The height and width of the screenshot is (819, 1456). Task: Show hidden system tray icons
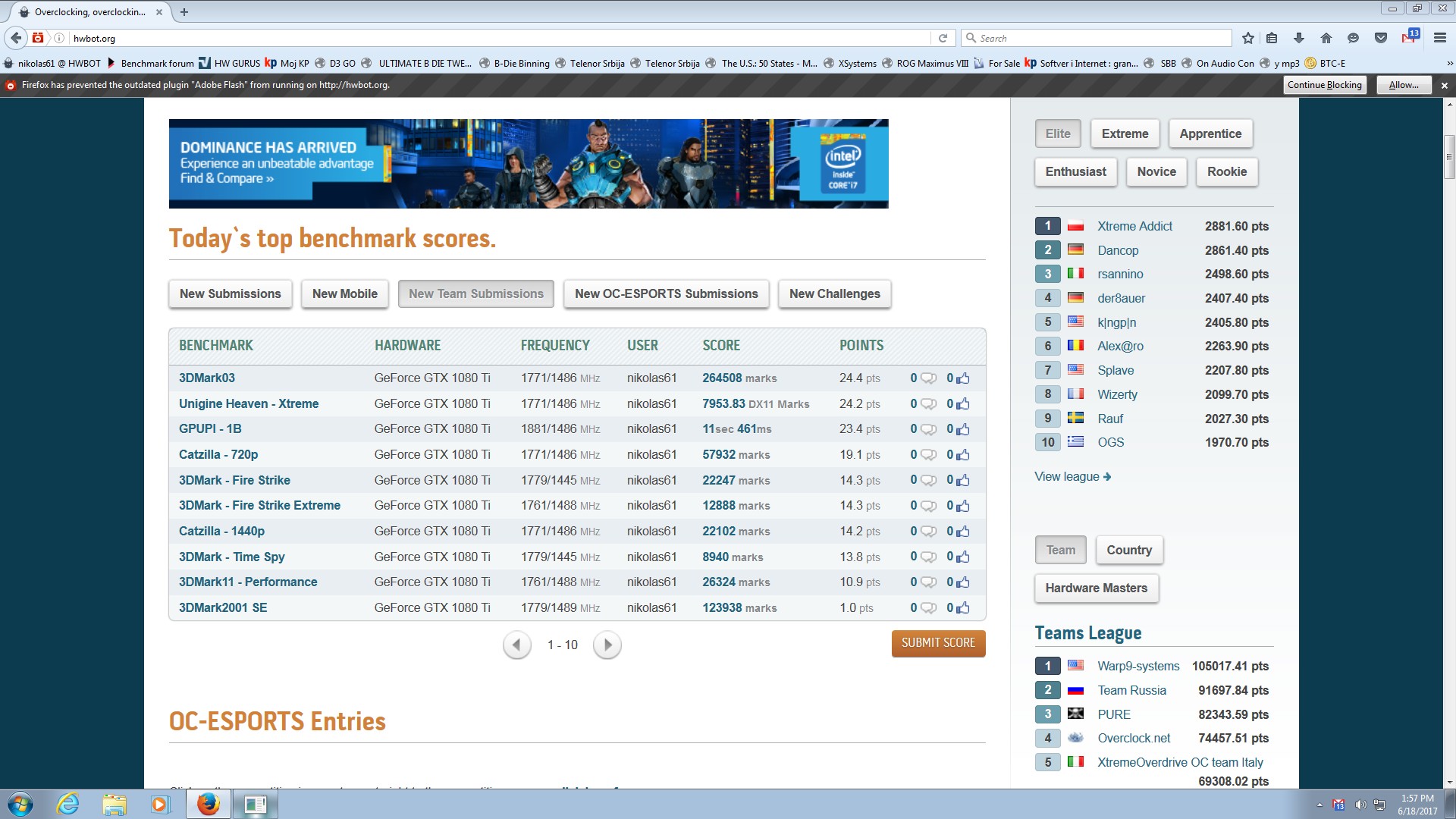coord(1319,805)
